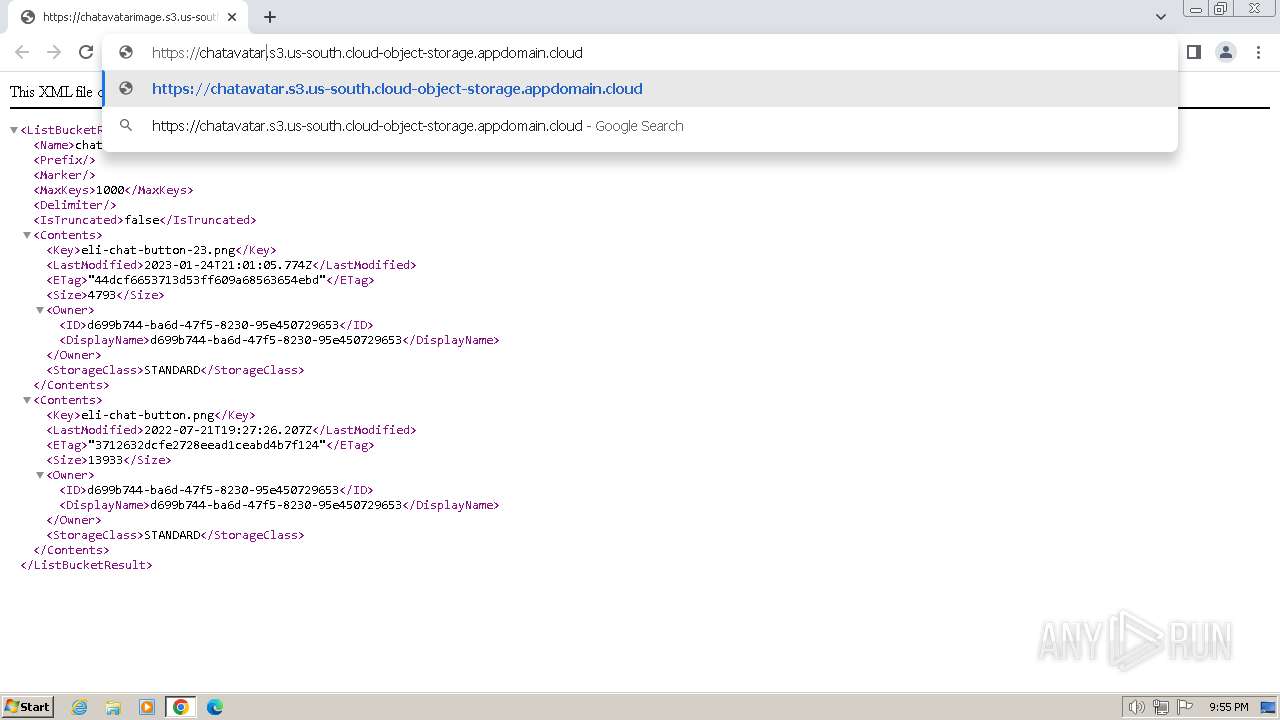Collapse the Owner node under eli-chat-button.png

coord(40,475)
